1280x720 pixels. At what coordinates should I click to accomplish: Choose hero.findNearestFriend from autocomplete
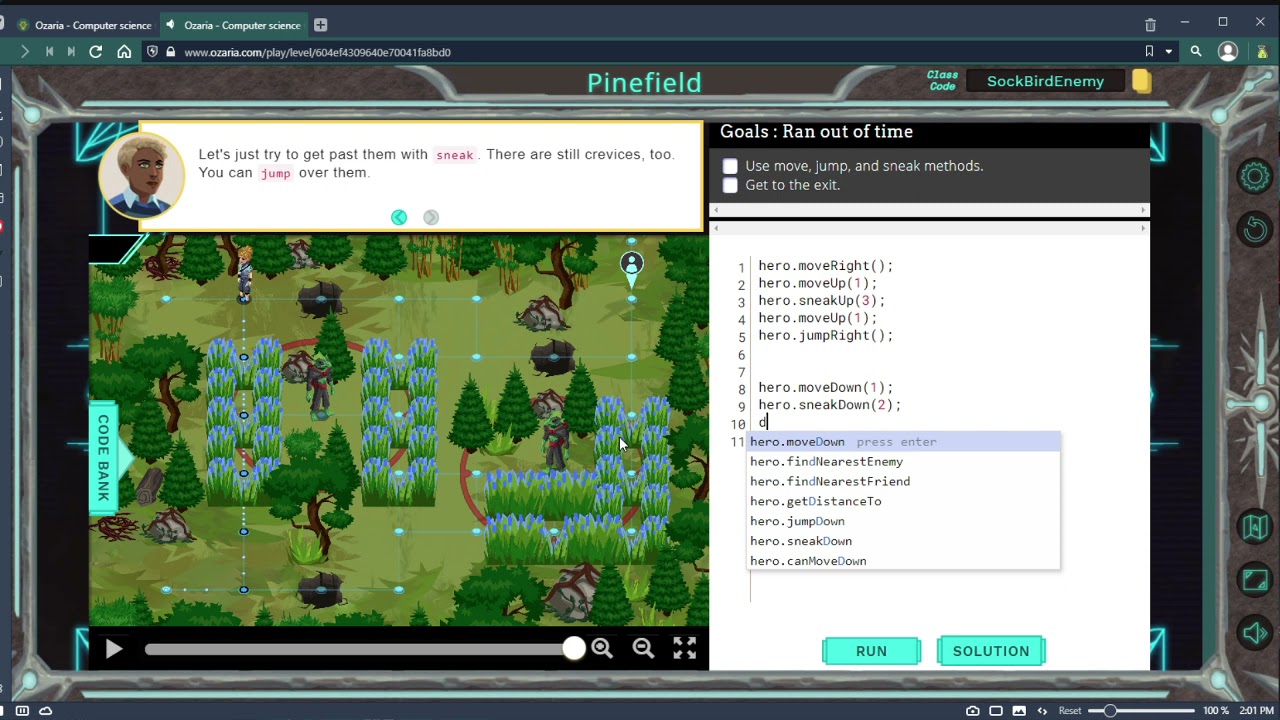(x=904, y=482)
